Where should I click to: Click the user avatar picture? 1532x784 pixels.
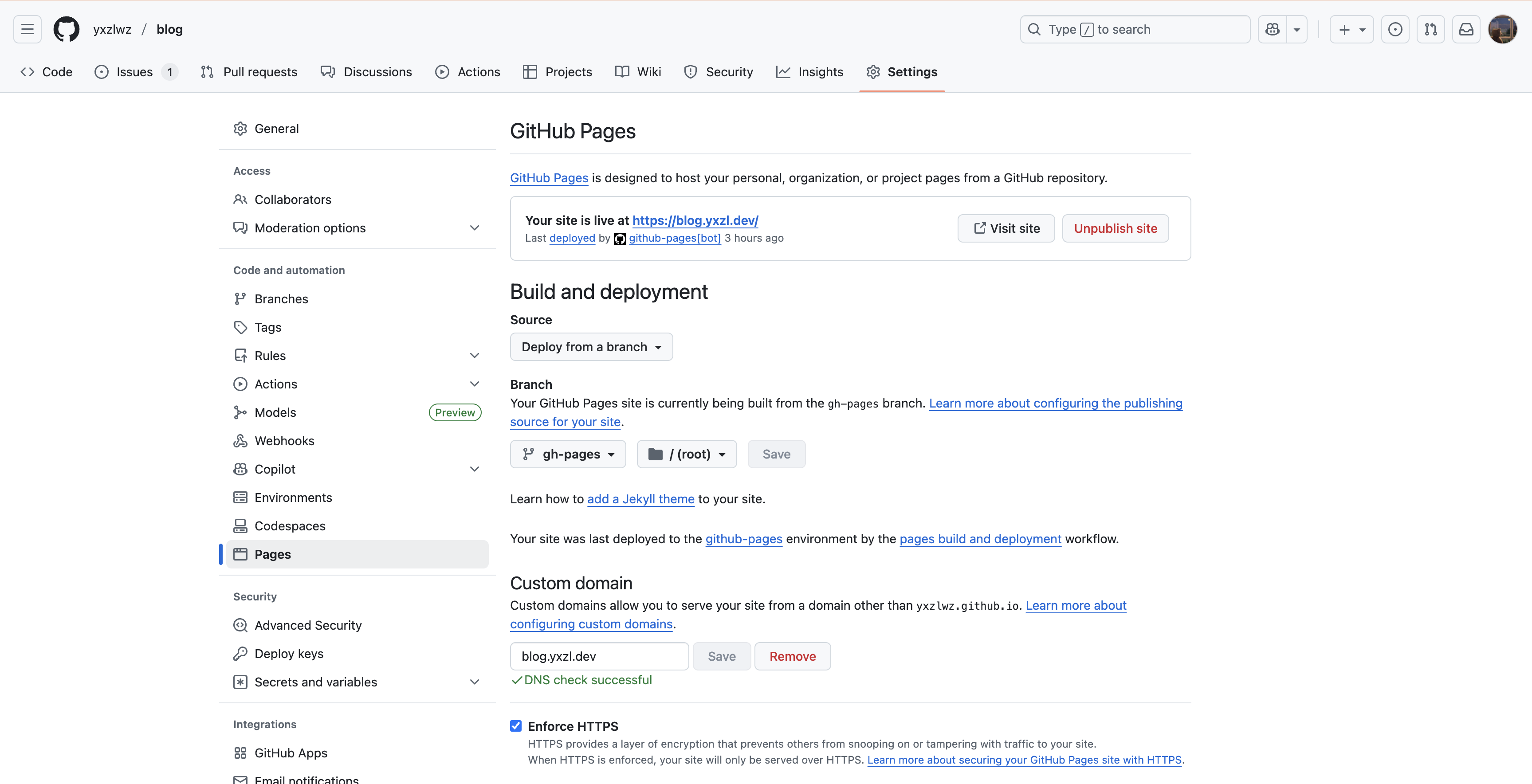1502,29
